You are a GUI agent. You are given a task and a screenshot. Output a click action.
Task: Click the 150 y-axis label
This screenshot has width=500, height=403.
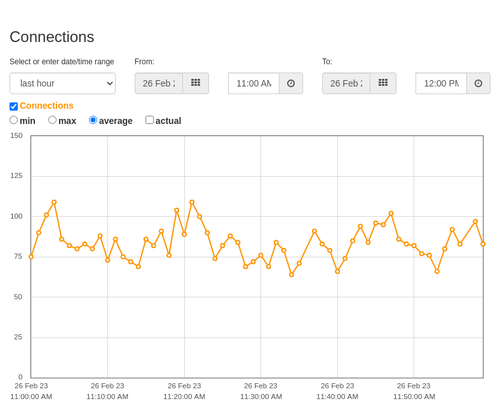pyautogui.click(x=16, y=136)
